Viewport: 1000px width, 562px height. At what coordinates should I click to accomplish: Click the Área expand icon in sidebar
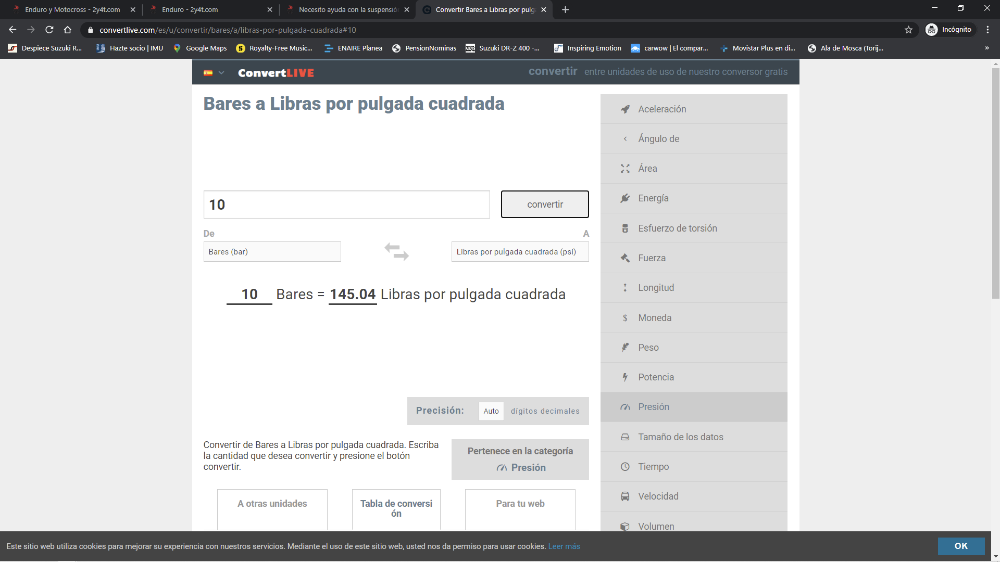tap(625, 169)
